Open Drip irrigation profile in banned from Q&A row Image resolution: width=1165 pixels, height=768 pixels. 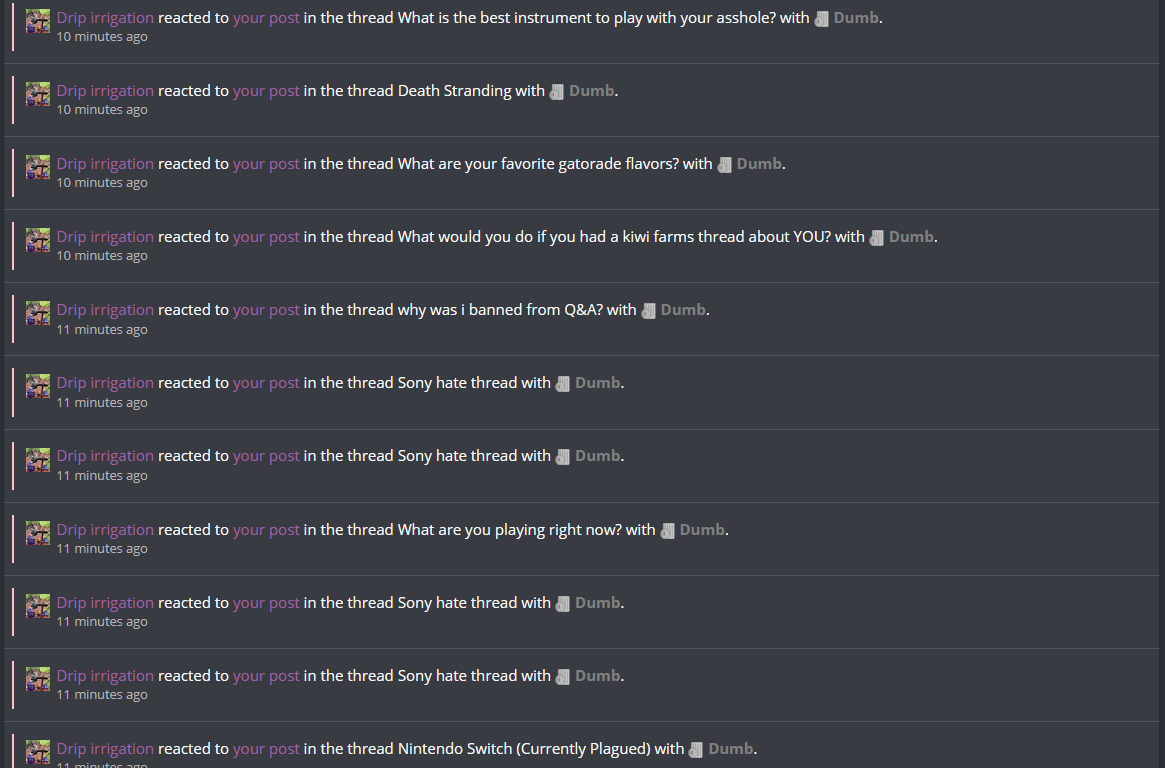point(105,310)
